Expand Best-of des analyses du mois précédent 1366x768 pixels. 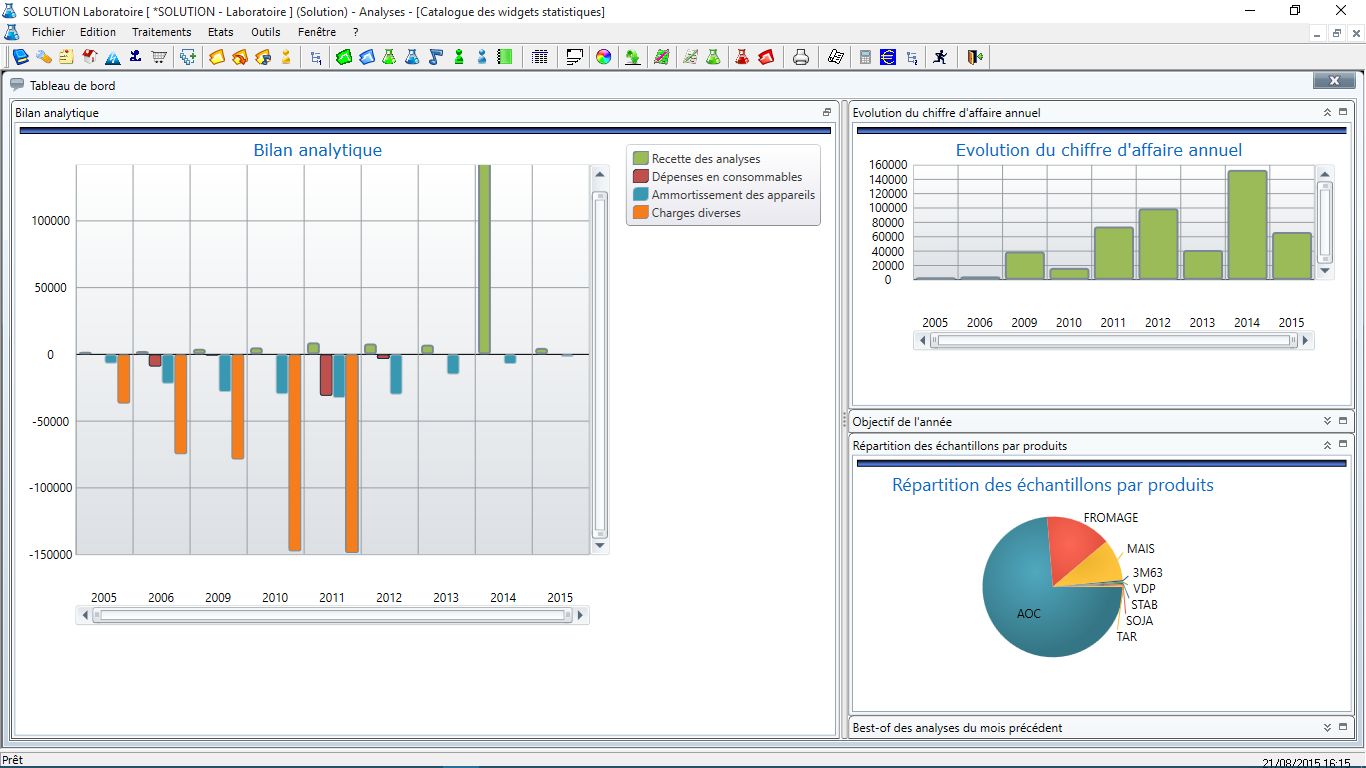[x=1327, y=727]
